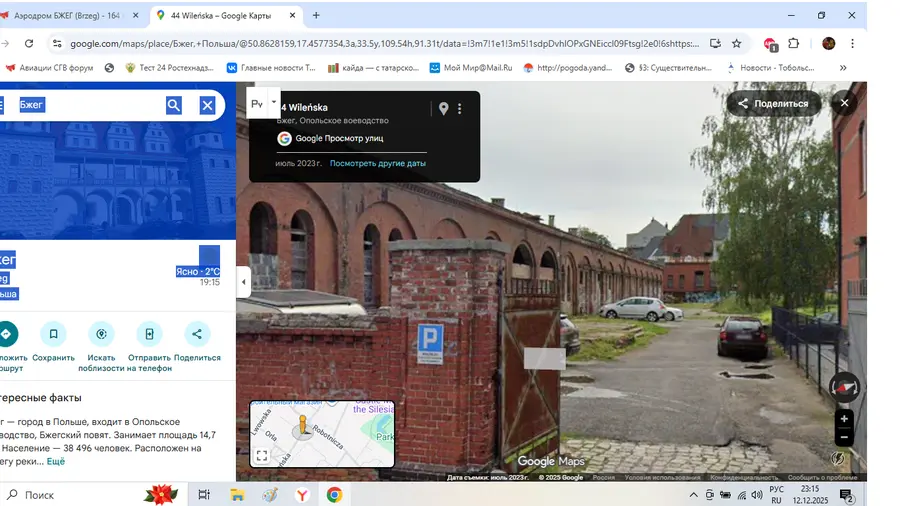Expand the minimap with the fullscreen icon

[262, 456]
